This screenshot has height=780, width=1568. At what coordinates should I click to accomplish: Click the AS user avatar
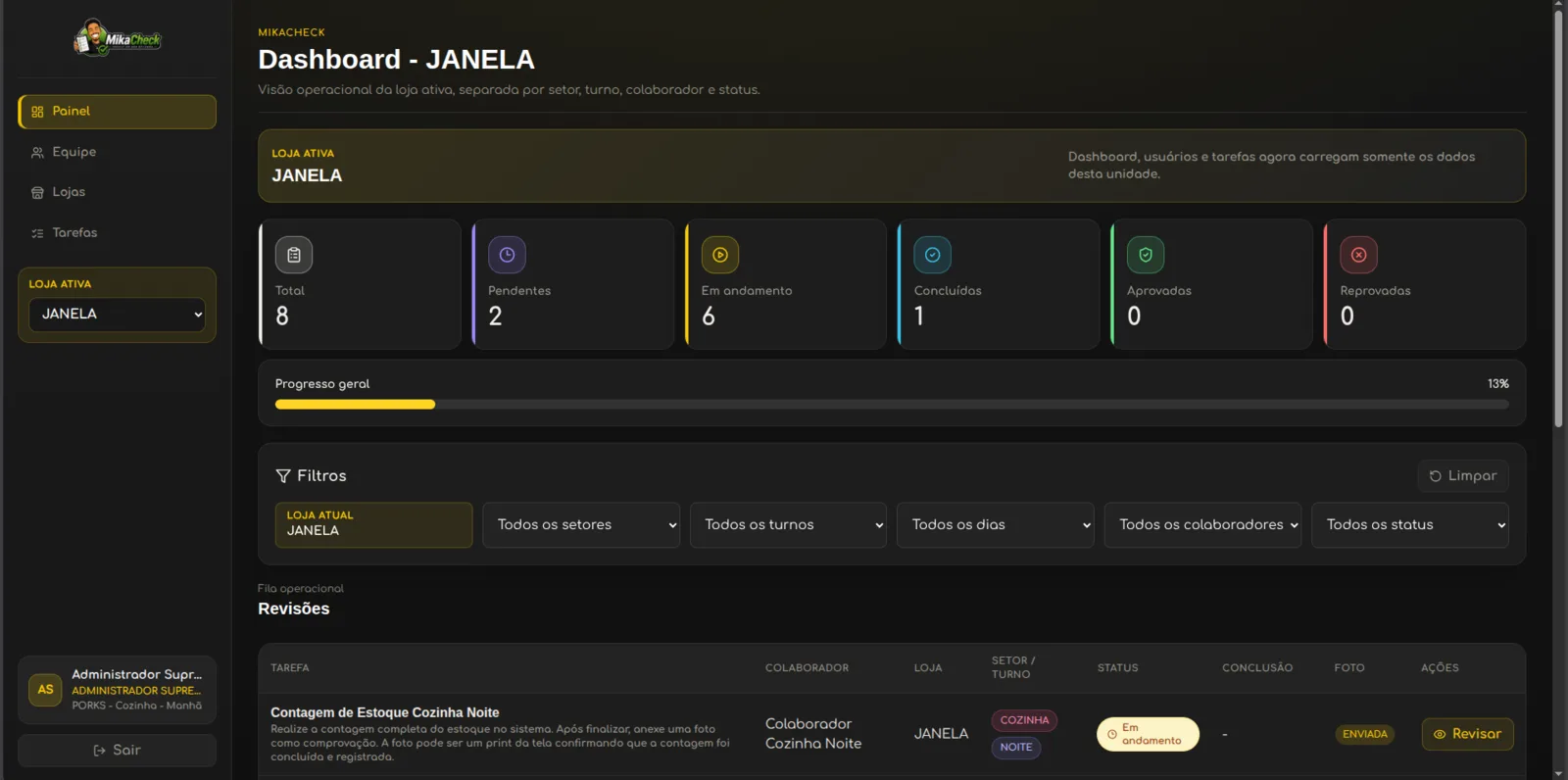(x=45, y=690)
